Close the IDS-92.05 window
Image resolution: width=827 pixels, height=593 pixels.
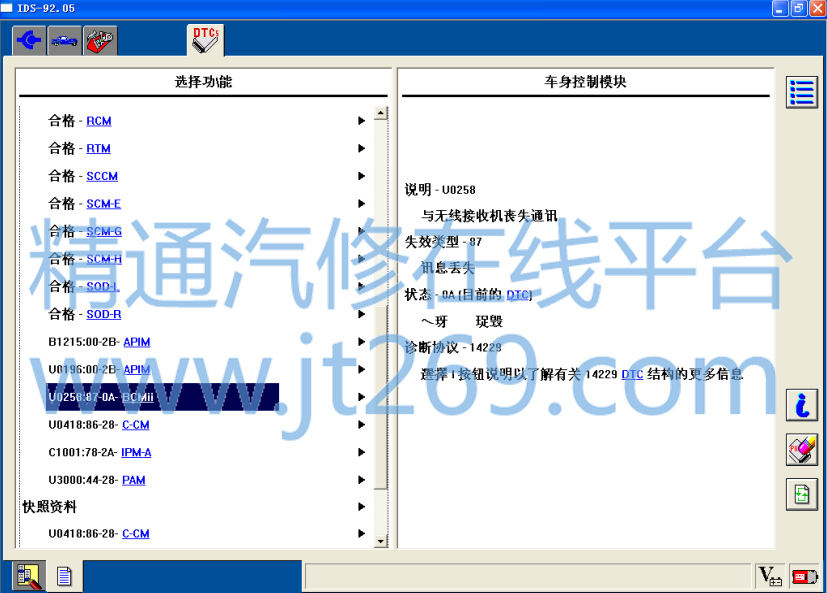(817, 8)
